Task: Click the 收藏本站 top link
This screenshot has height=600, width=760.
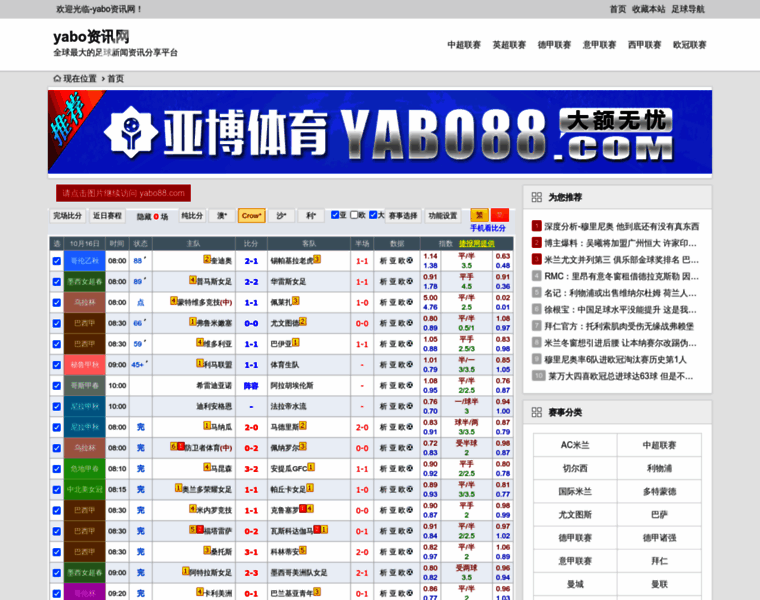Action: coord(649,9)
